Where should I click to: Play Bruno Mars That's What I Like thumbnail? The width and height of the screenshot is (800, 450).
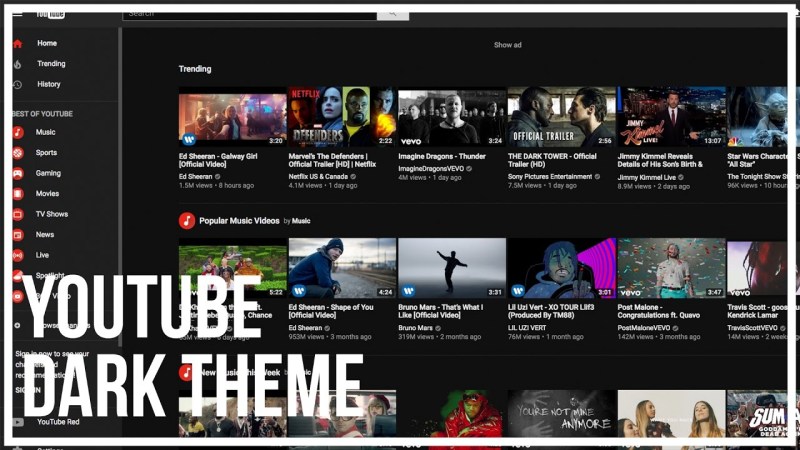tap(452, 268)
